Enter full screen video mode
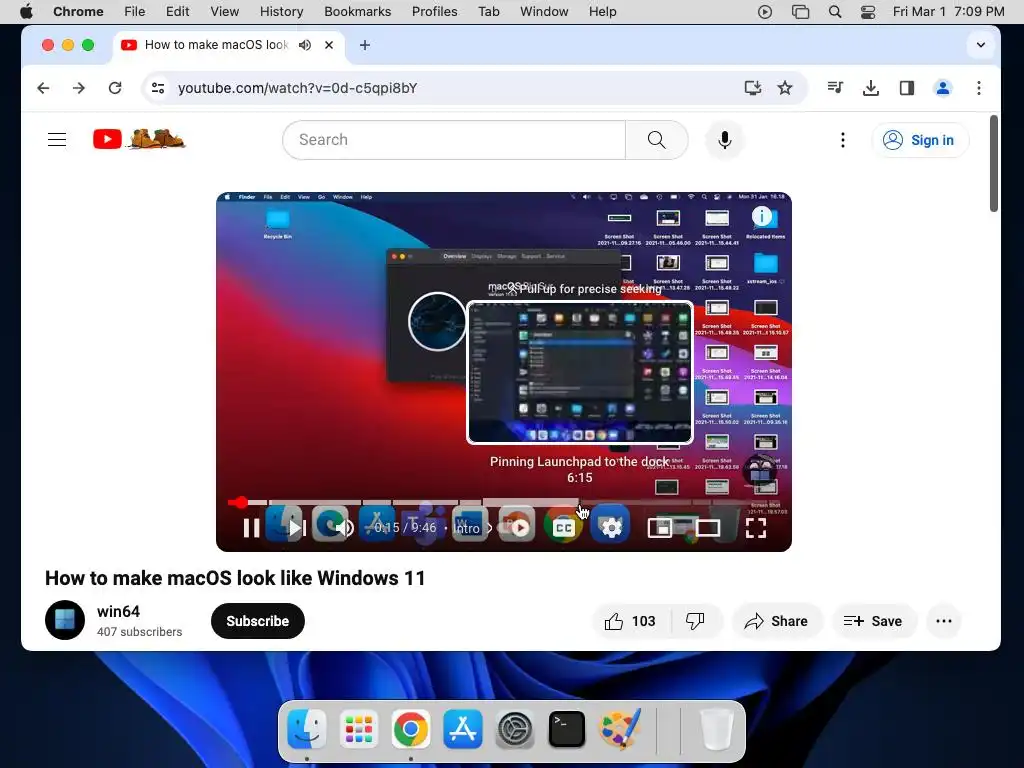 (x=756, y=528)
